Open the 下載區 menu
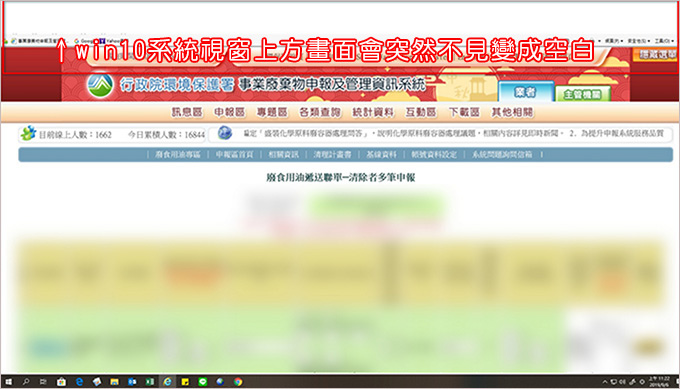This screenshot has width=680, height=389. (x=464, y=112)
